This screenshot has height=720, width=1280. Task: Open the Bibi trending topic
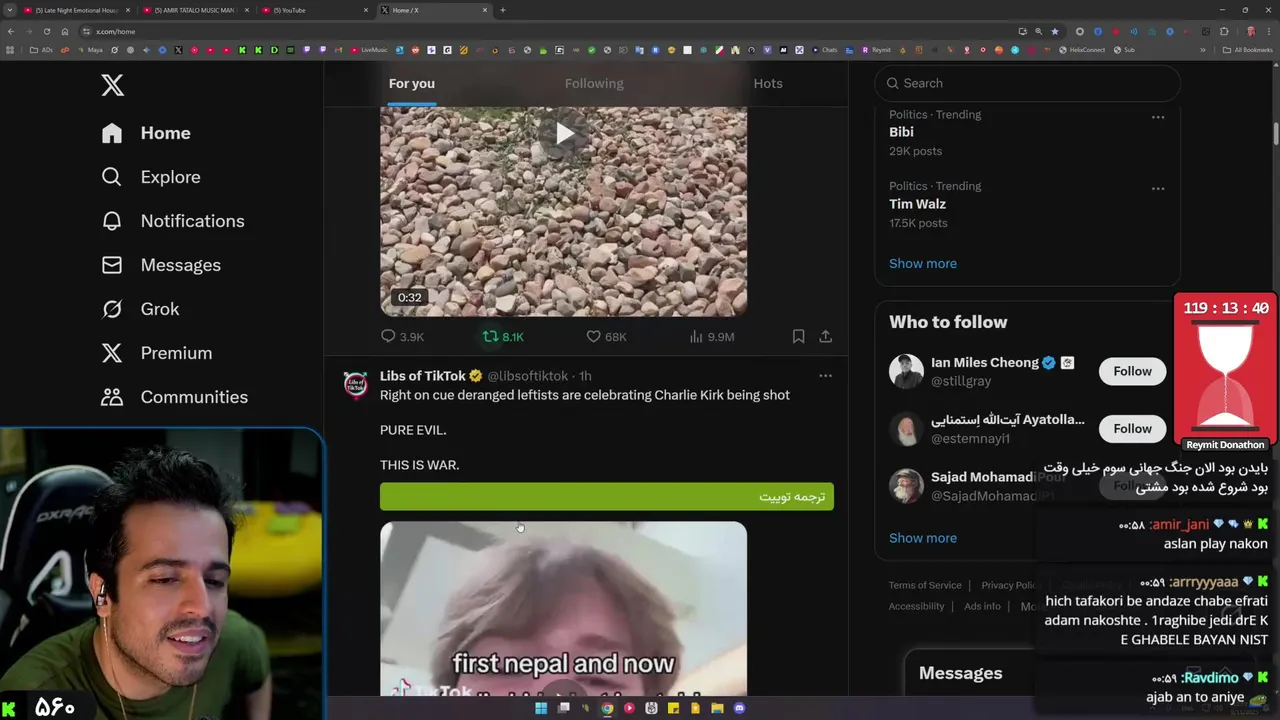tap(901, 132)
